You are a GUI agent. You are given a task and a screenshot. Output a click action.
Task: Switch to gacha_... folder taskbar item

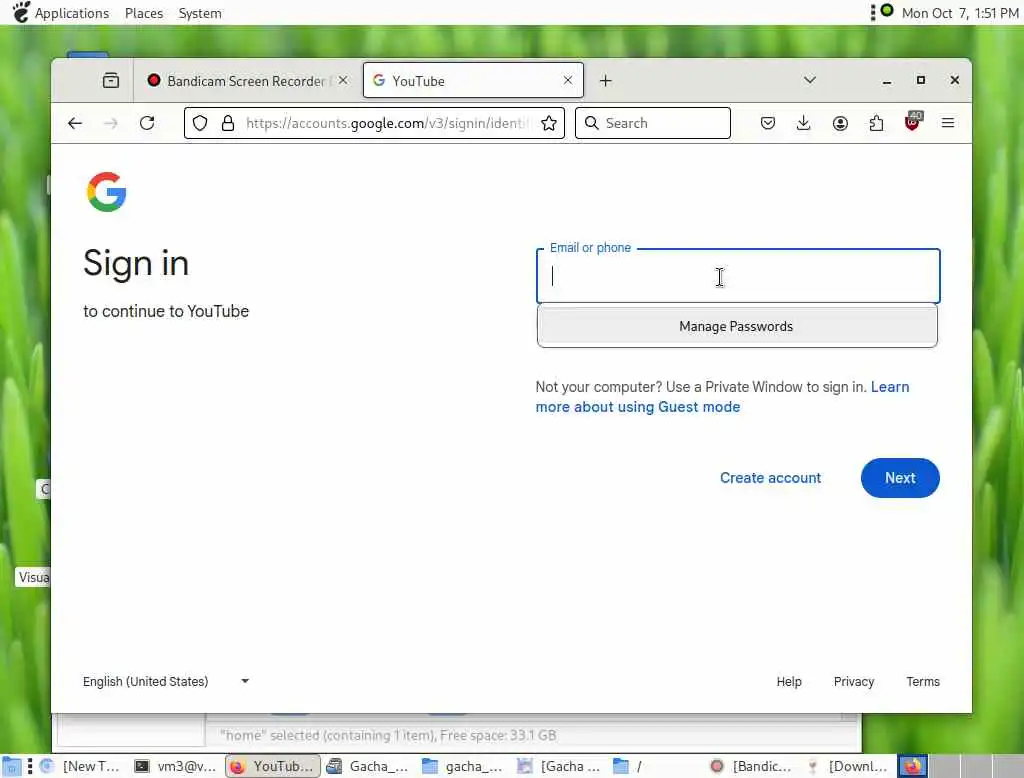[463, 766]
